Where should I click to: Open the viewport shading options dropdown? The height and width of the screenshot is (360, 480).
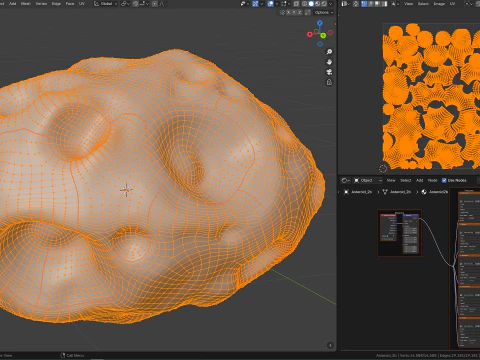click(331, 4)
